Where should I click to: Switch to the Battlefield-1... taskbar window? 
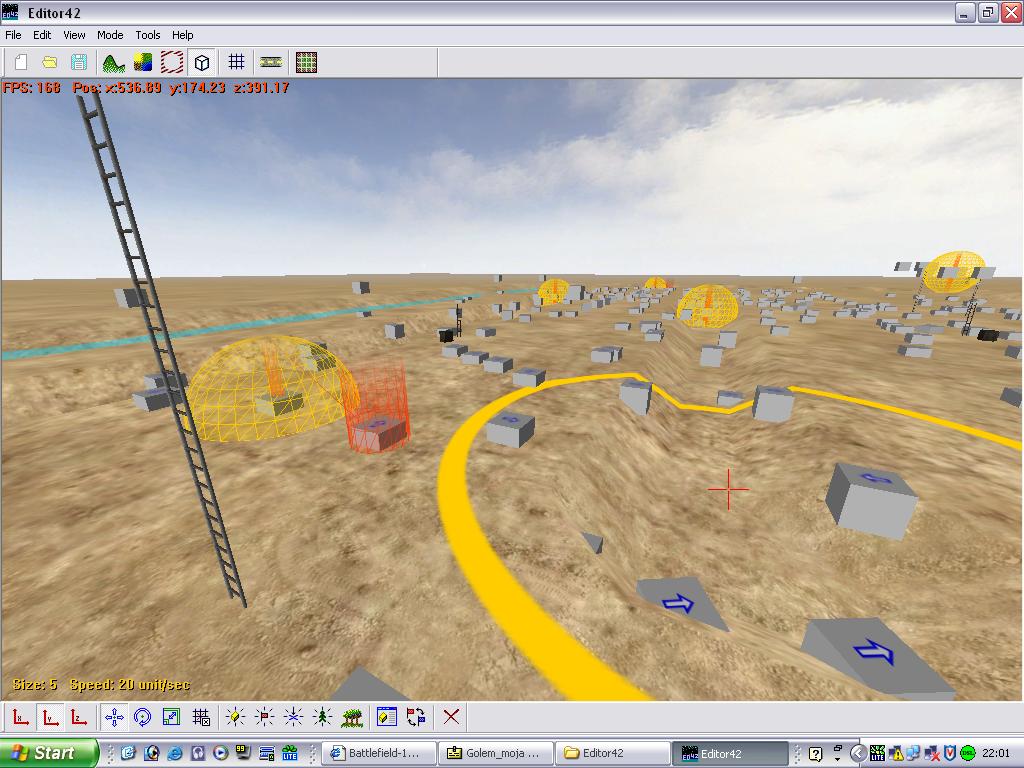pos(379,753)
